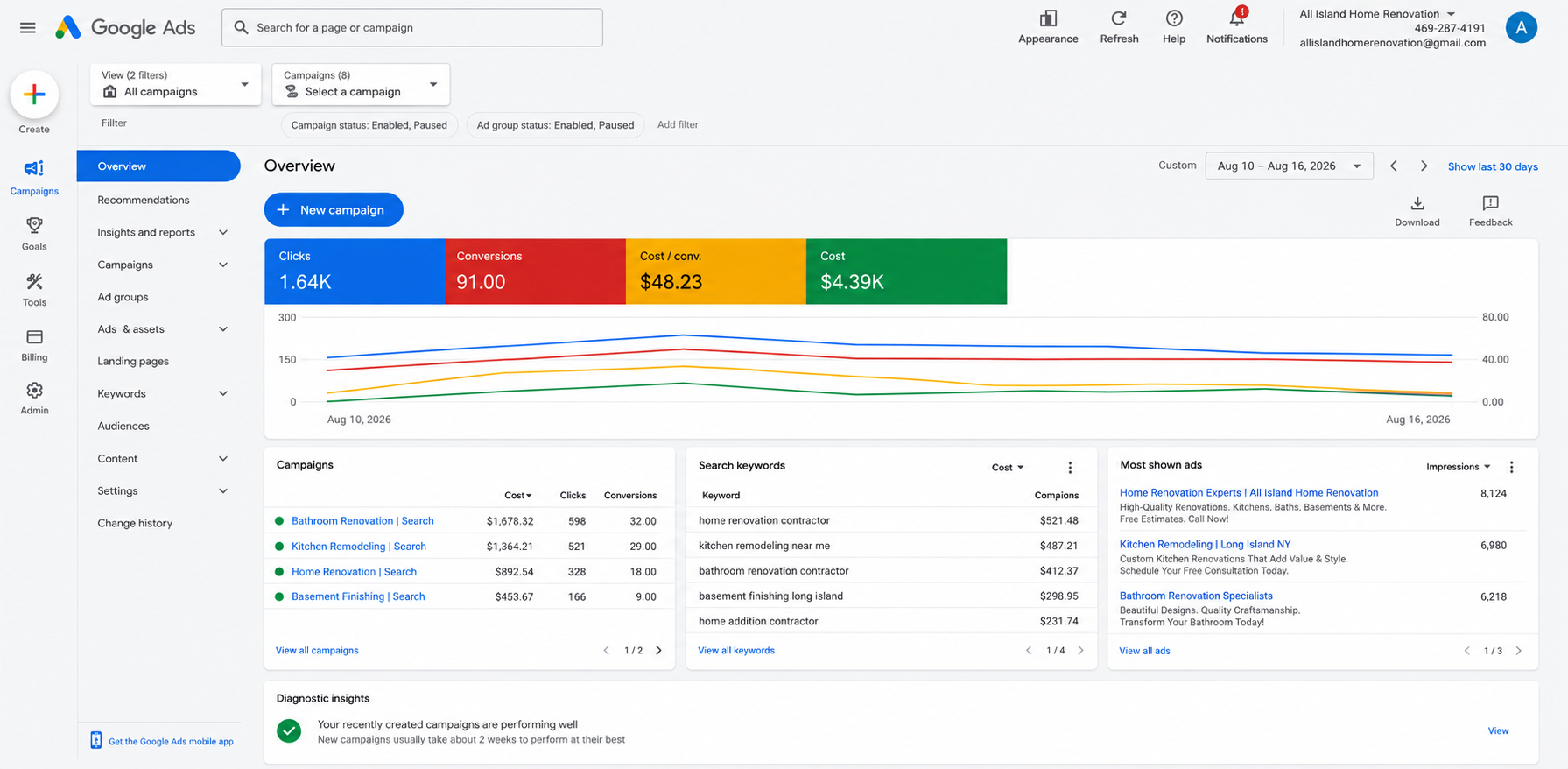Open the date range Aug 10 – Aug 16 dropdown
The image size is (1568, 769).
coord(1289,166)
